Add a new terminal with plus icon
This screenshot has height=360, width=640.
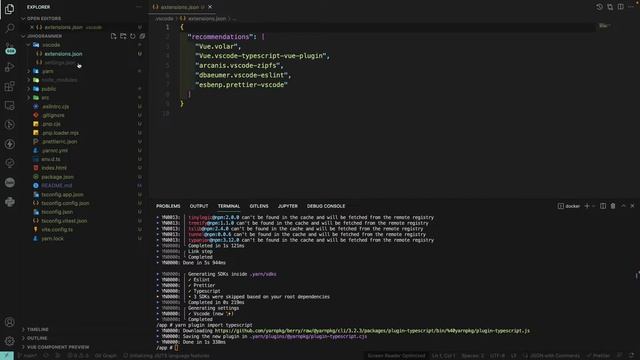pos(587,206)
